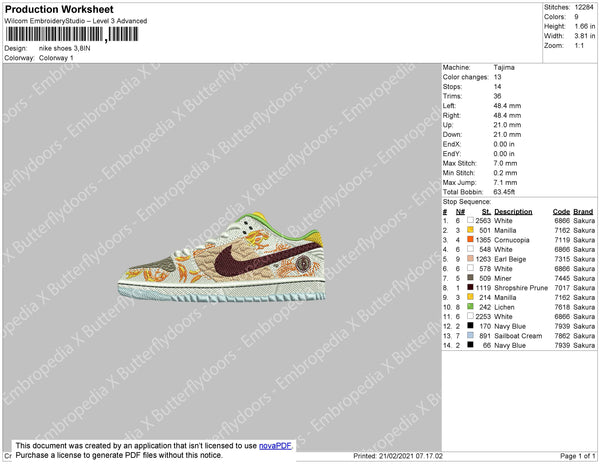Image resolution: width=600 pixels, height=464 pixels.
Task: Click the design name 'nike shoes 3,8IN'
Action: click(x=65, y=48)
